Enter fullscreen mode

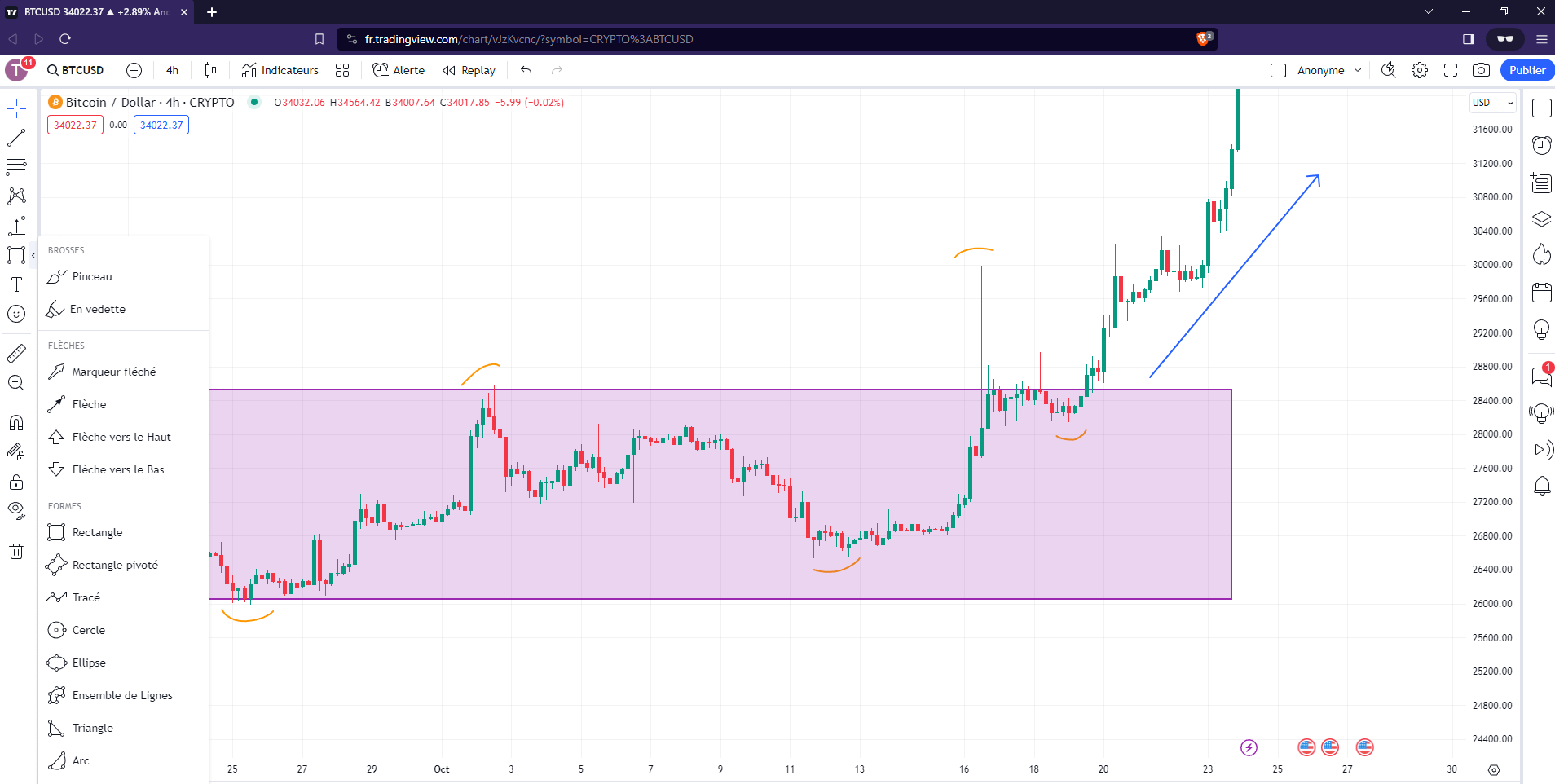point(1451,70)
